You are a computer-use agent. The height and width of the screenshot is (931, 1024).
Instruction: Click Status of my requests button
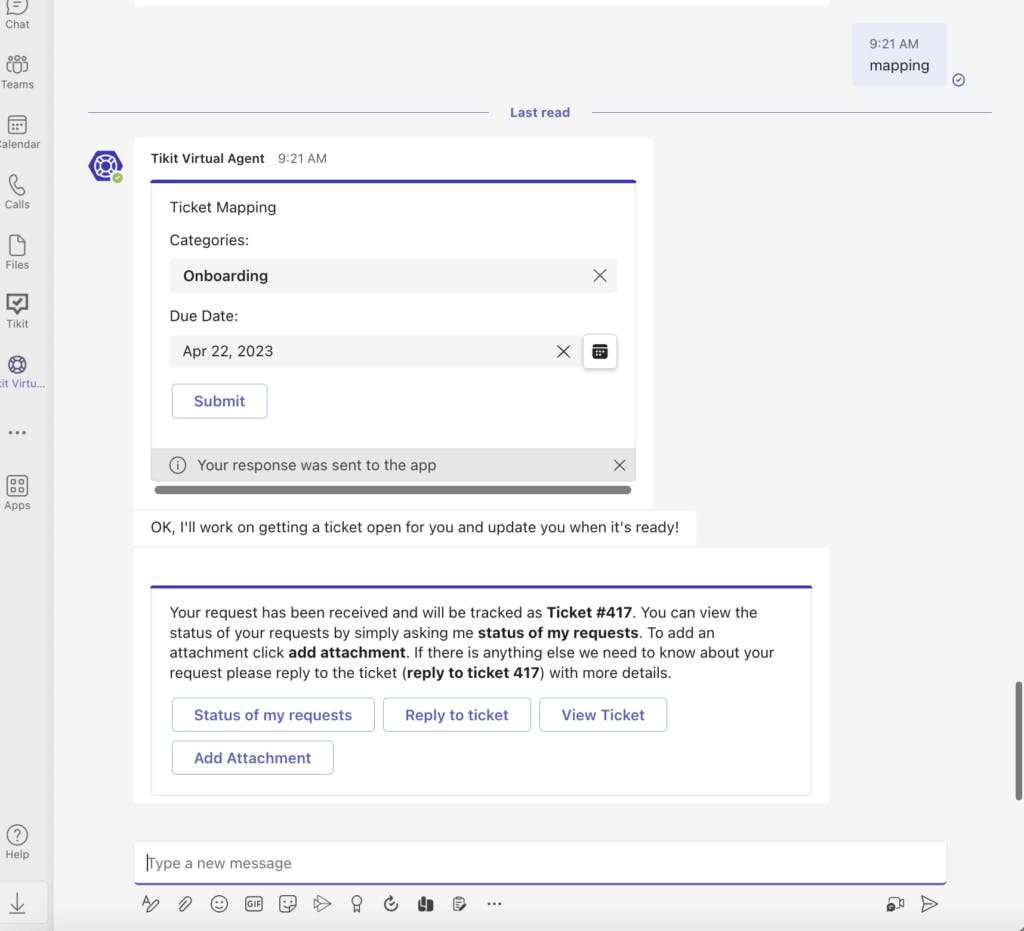[273, 714]
